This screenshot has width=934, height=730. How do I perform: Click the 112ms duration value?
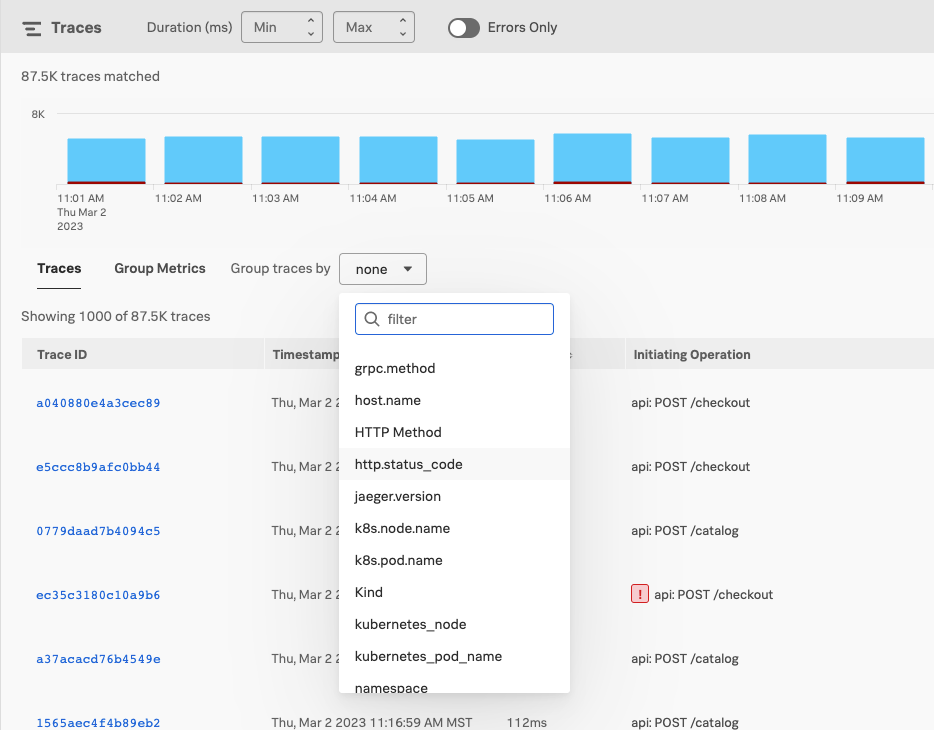pyautogui.click(x=527, y=723)
